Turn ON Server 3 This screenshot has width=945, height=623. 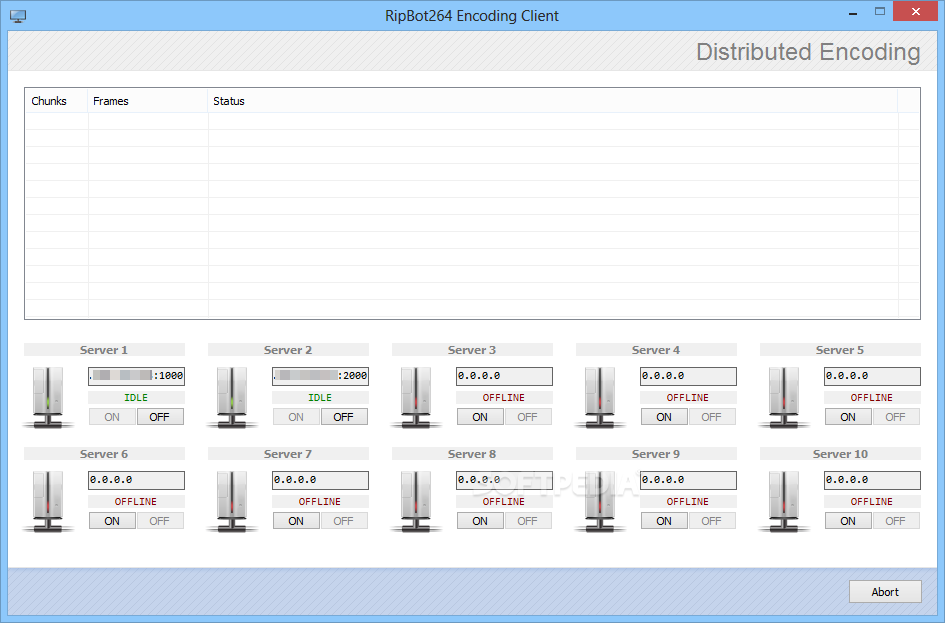tap(480, 417)
